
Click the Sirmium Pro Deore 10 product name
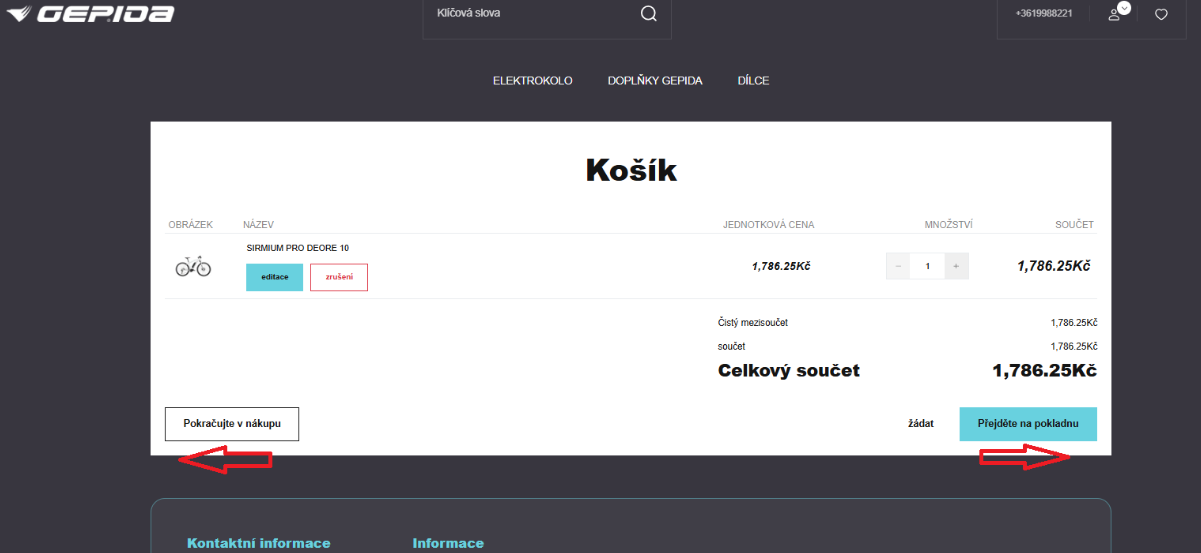[297, 248]
